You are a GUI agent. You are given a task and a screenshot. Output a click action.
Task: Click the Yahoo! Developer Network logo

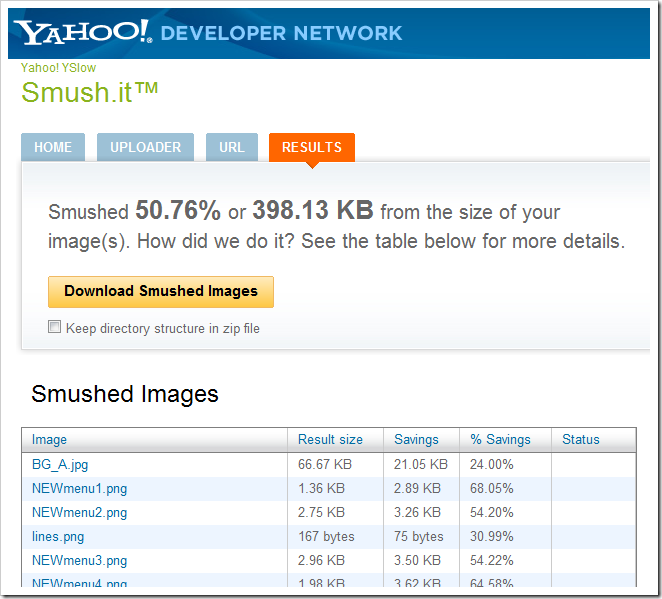[x=208, y=33]
